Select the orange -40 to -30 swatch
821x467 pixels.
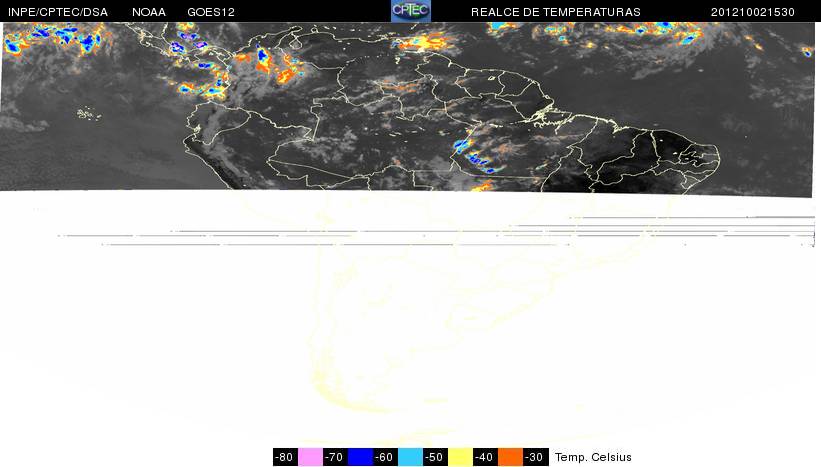(x=510, y=457)
